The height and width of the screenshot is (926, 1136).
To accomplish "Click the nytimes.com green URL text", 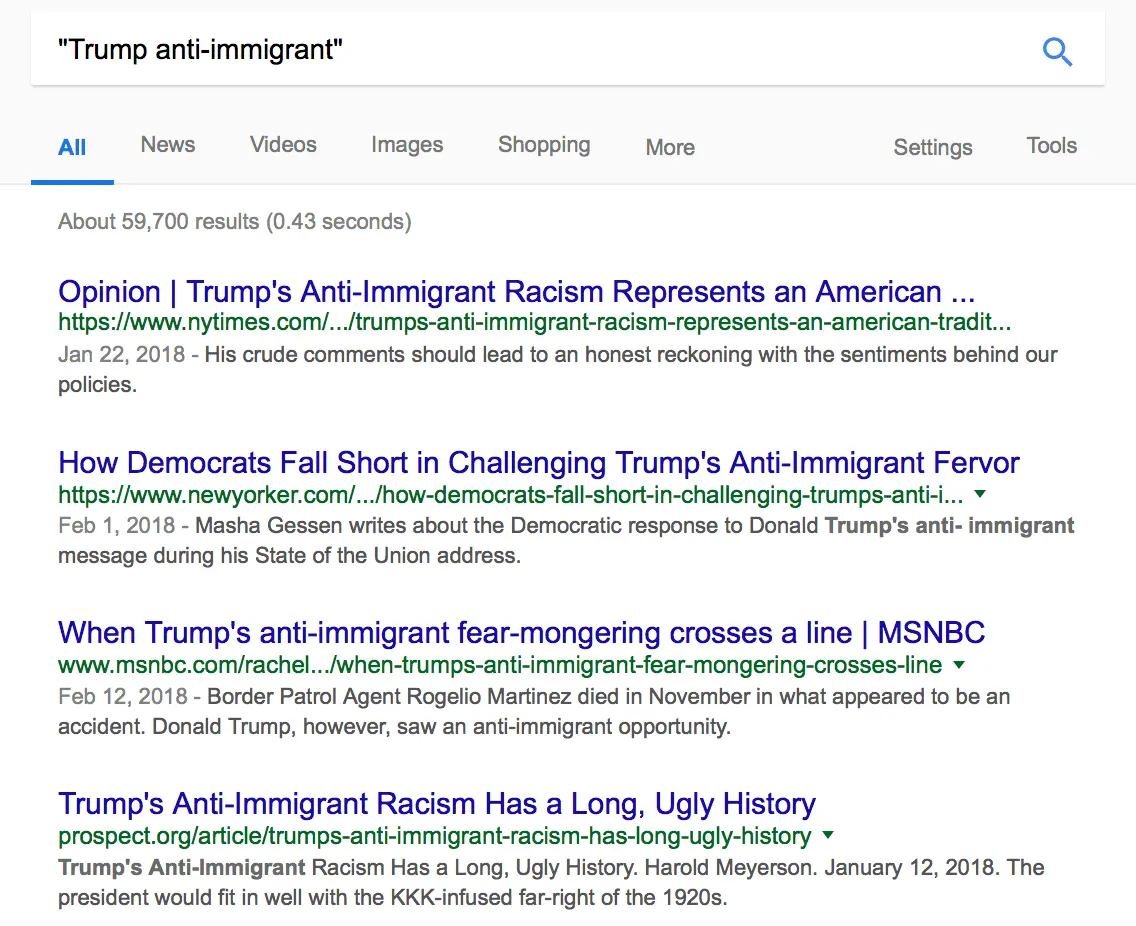I will pyautogui.click(x=535, y=322).
